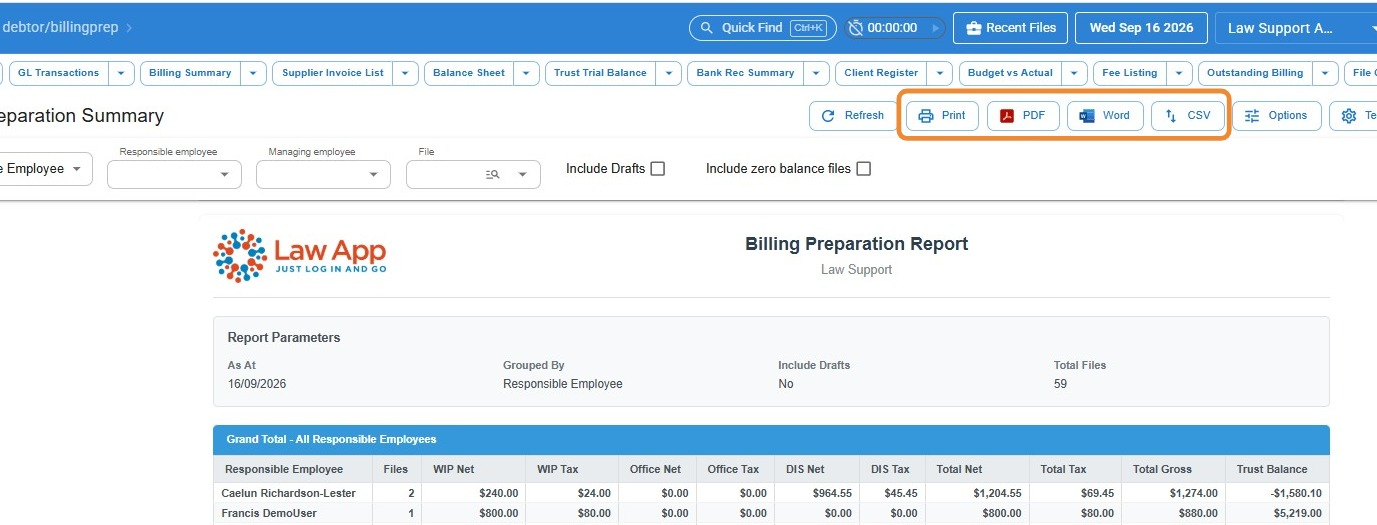Viewport: 1377px width, 525px height.
Task: Open the Billing Summary report tab
Action: pos(190,73)
